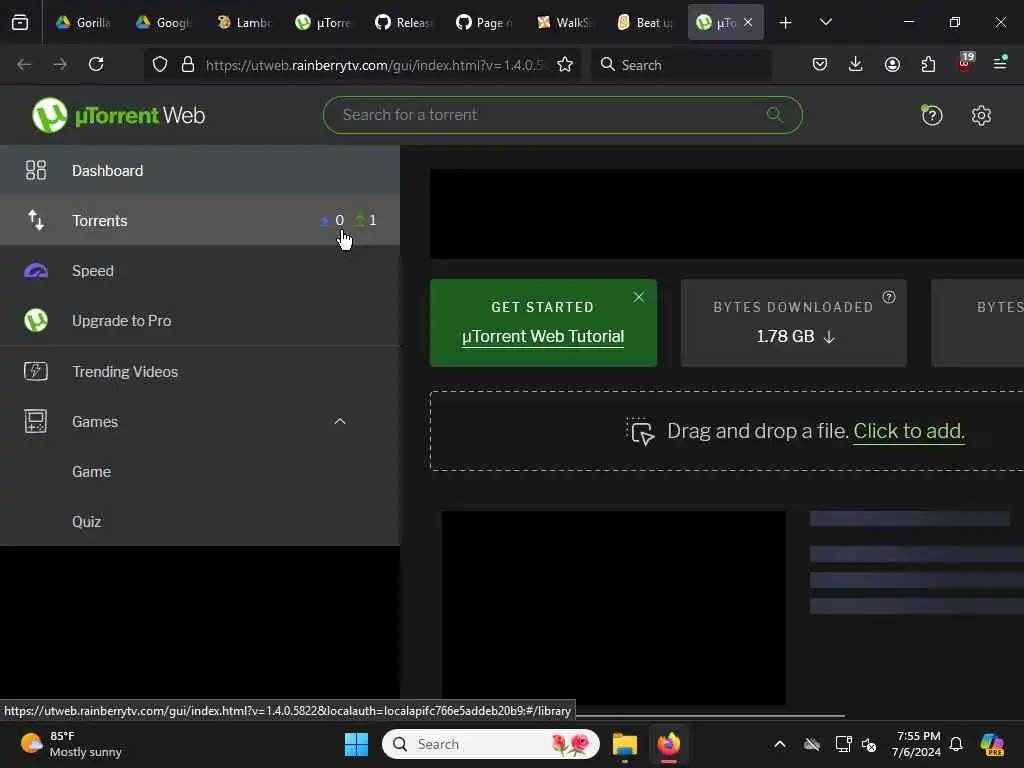Open the µTorrent Web Tutorial link

(x=543, y=336)
